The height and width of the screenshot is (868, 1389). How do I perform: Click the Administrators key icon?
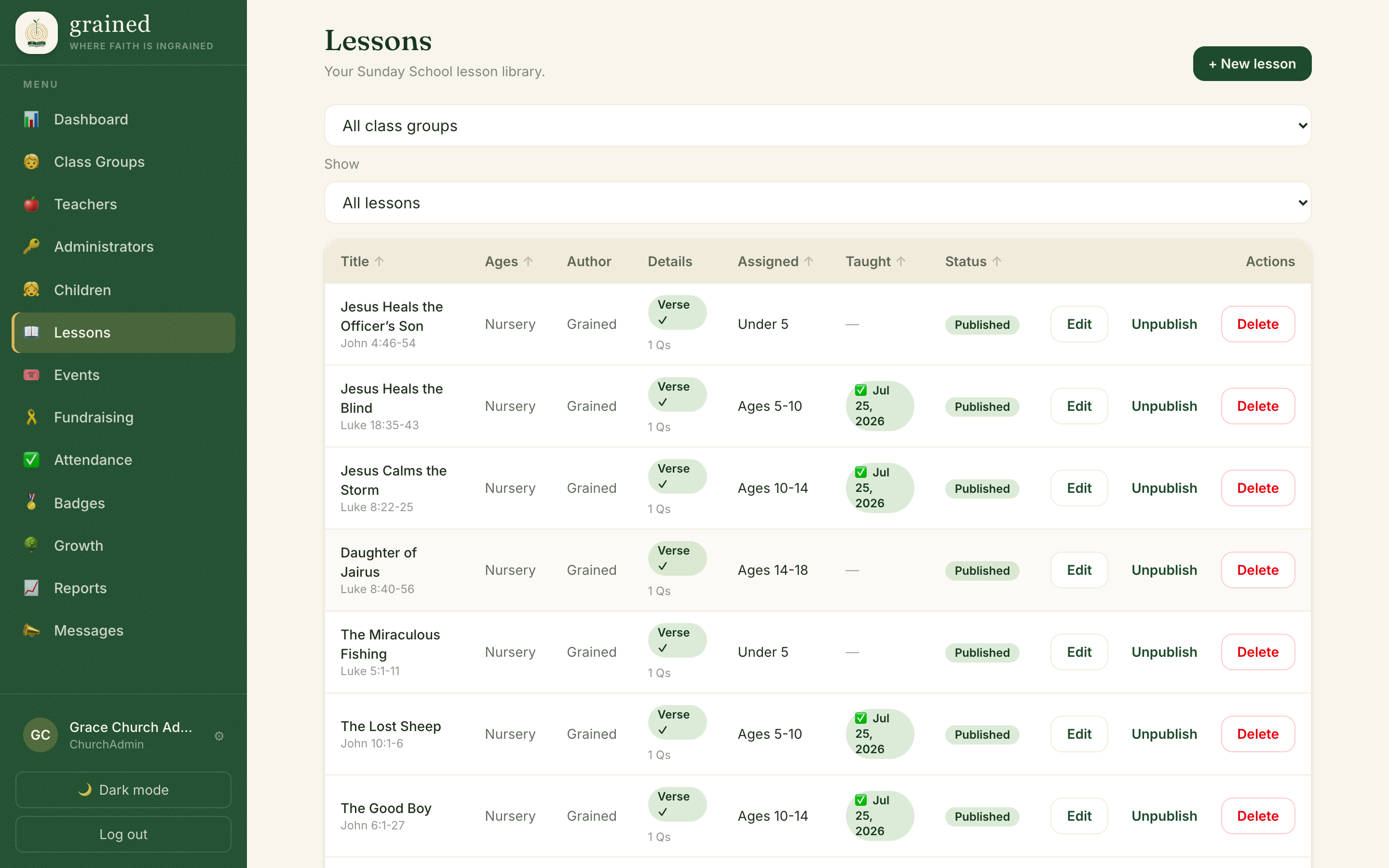click(x=31, y=247)
